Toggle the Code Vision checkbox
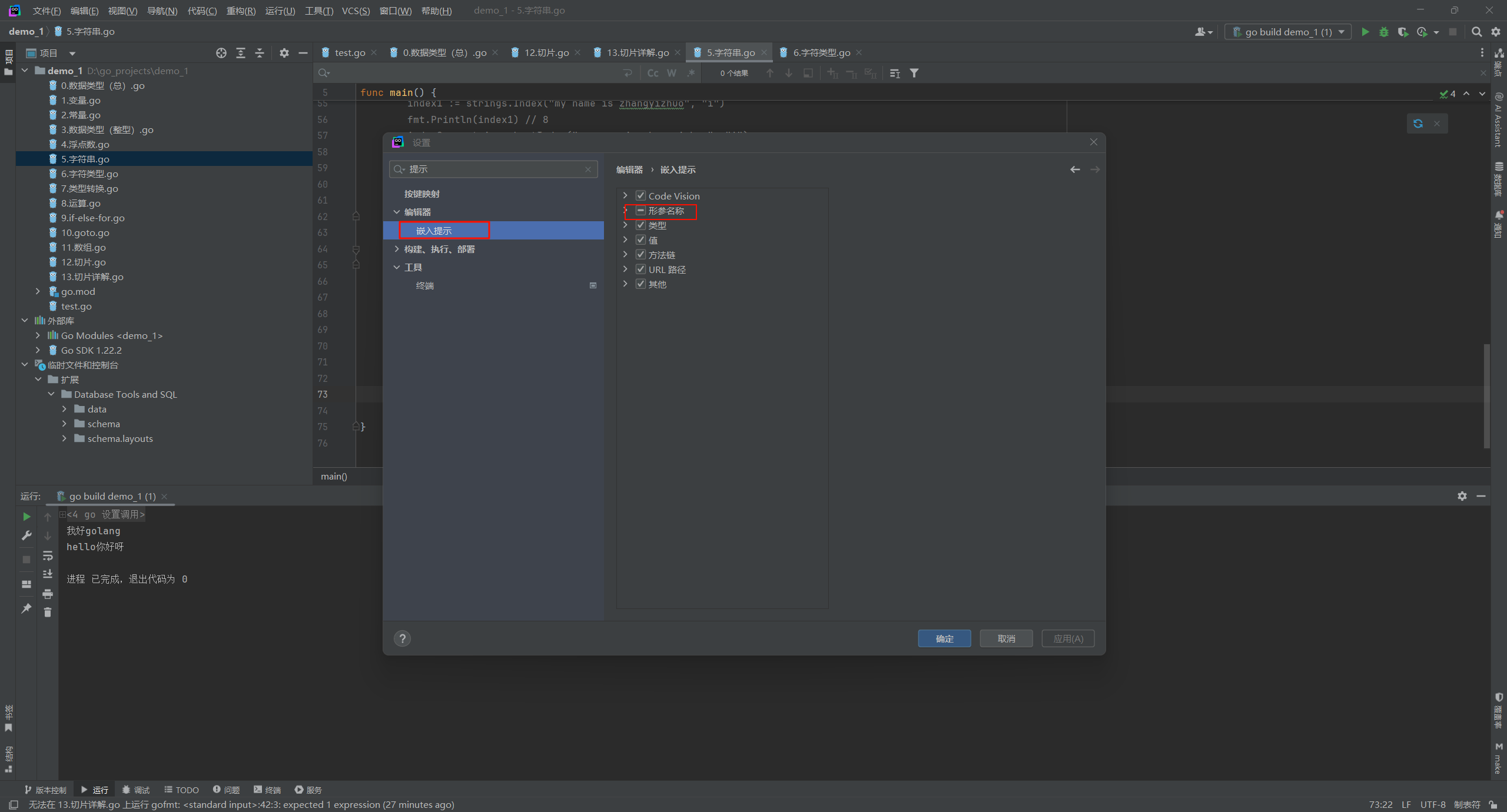The image size is (1507, 812). tap(641, 196)
